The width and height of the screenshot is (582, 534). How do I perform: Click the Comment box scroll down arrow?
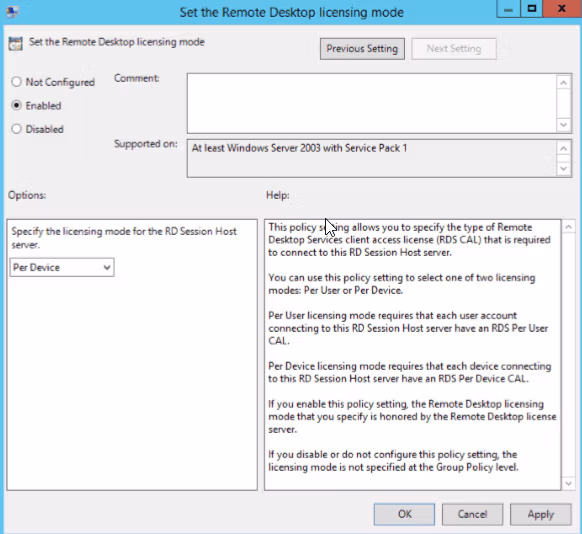(x=563, y=125)
